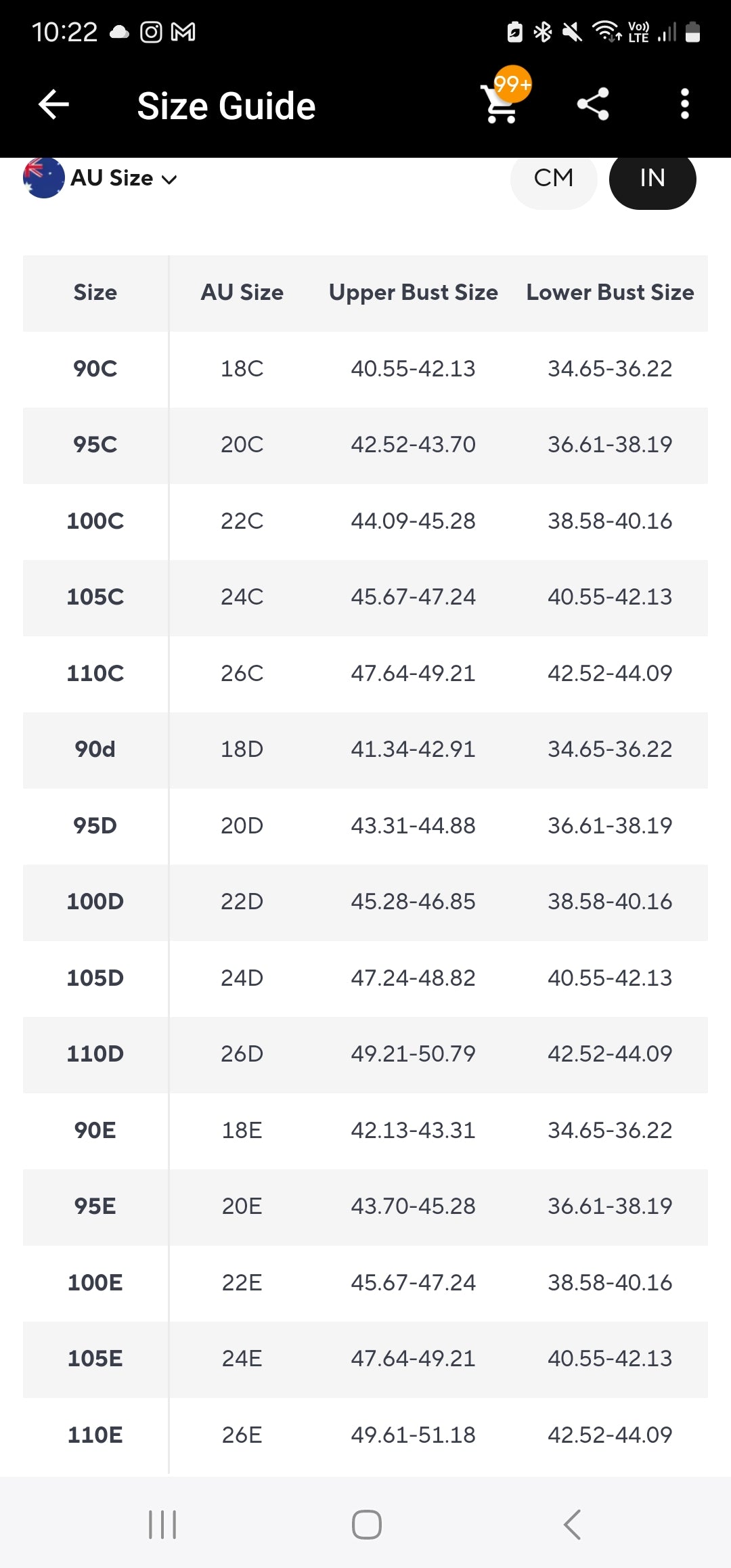Tap the Australian flag icon
This screenshot has height=1568, width=731.
coord(43,178)
